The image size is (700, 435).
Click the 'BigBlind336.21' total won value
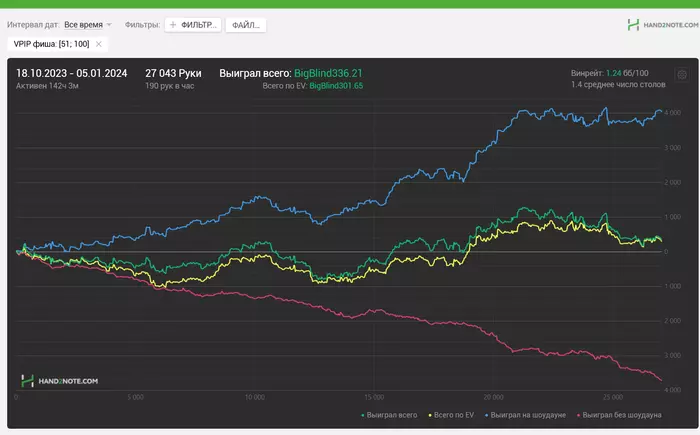click(x=328, y=73)
